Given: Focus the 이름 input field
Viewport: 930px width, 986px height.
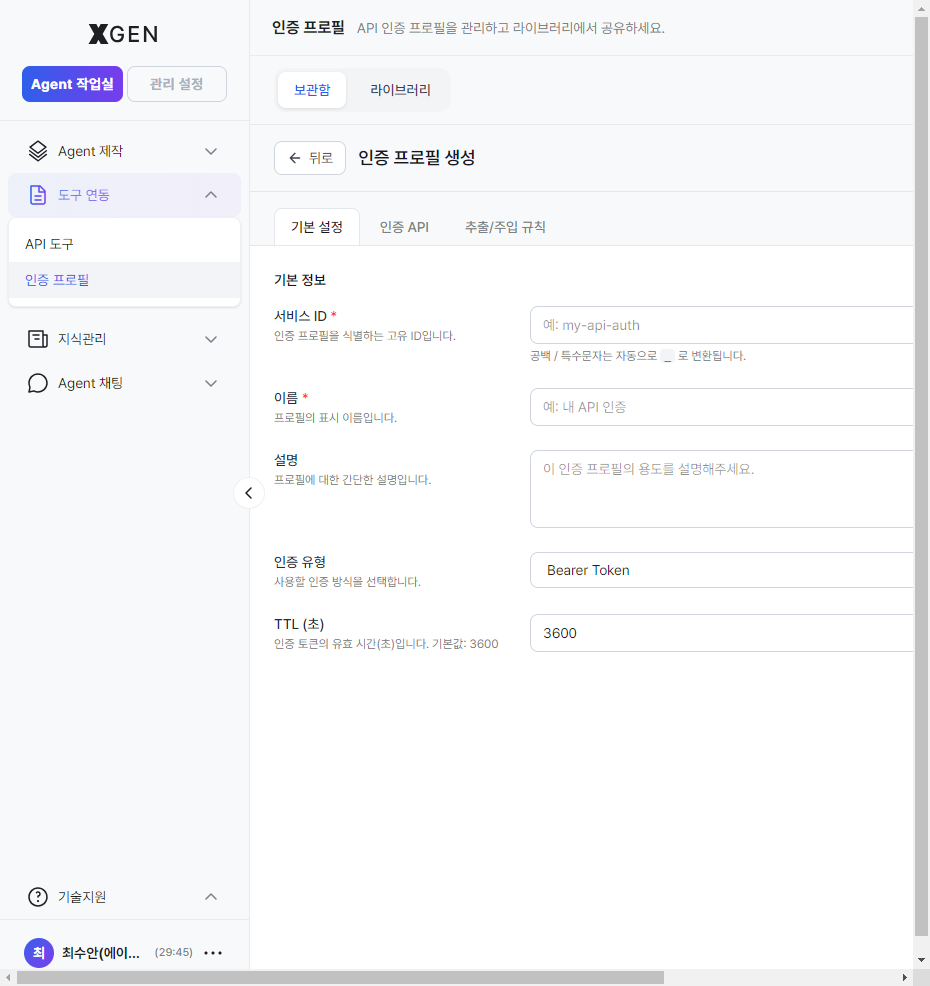Looking at the screenshot, I should coord(721,407).
